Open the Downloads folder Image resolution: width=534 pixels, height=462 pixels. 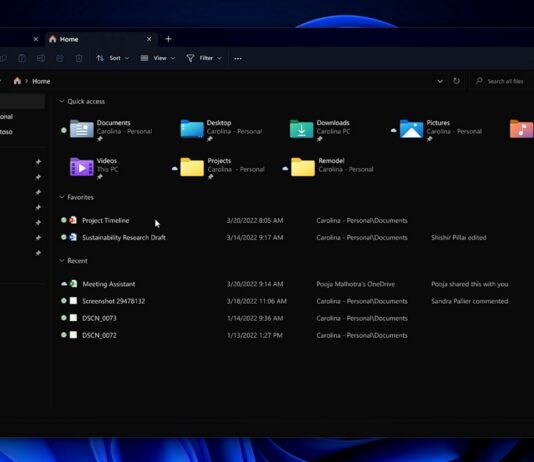point(320,130)
